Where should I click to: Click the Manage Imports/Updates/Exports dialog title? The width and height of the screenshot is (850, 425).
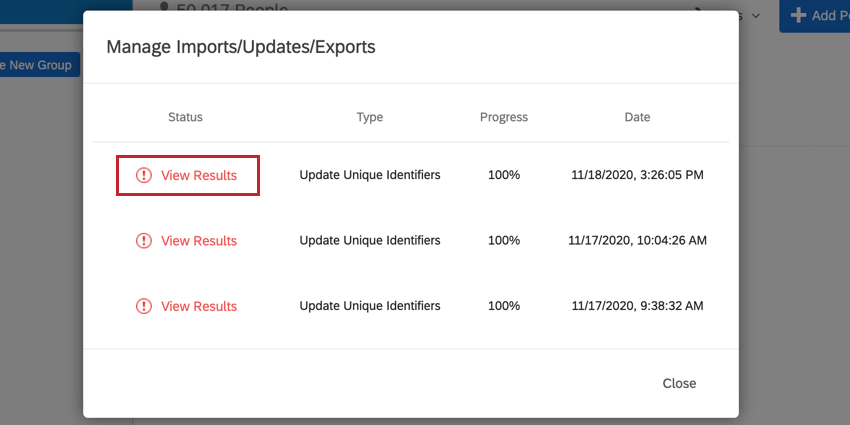pyautogui.click(x=241, y=47)
